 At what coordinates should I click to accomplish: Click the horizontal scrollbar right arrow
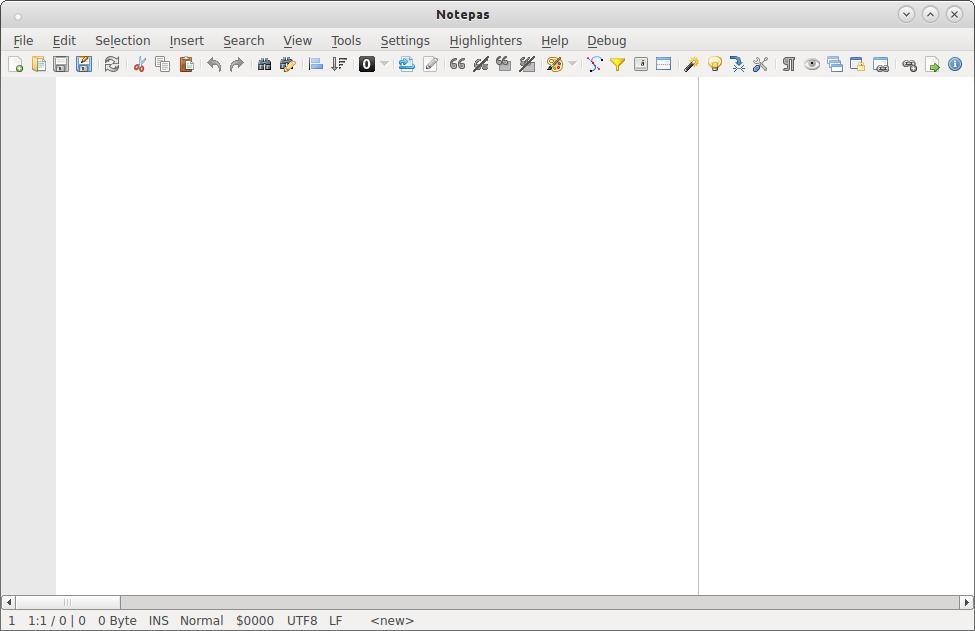966,602
